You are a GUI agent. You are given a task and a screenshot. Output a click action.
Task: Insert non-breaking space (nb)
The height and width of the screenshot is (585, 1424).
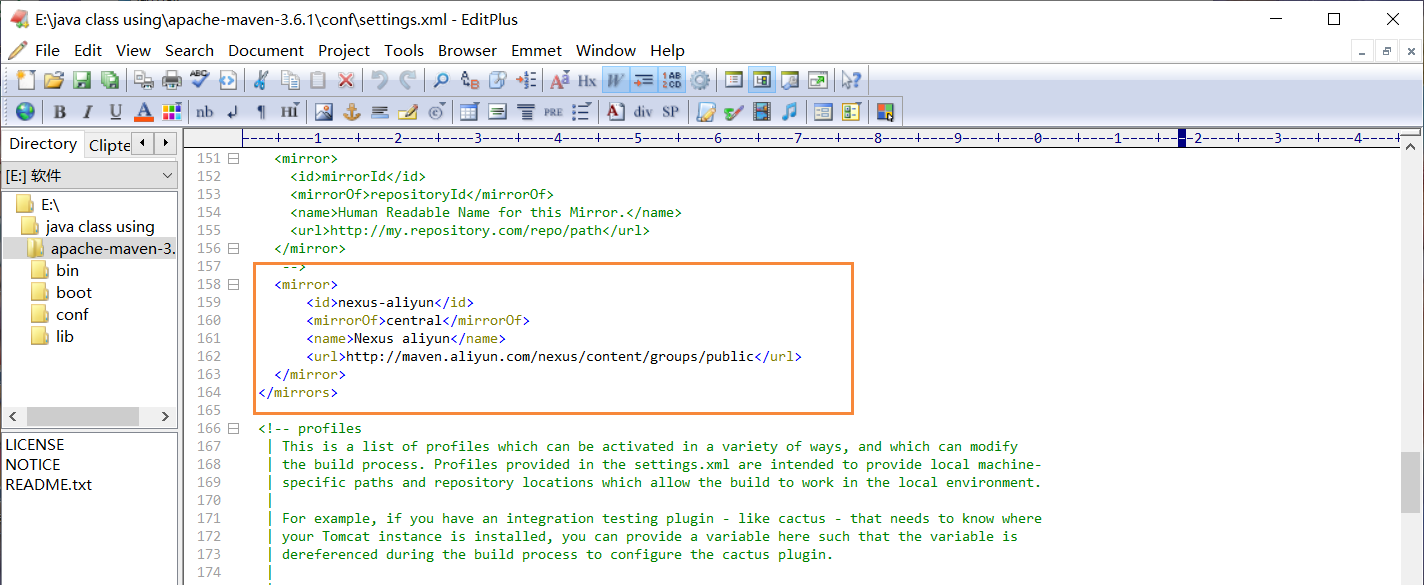click(205, 111)
